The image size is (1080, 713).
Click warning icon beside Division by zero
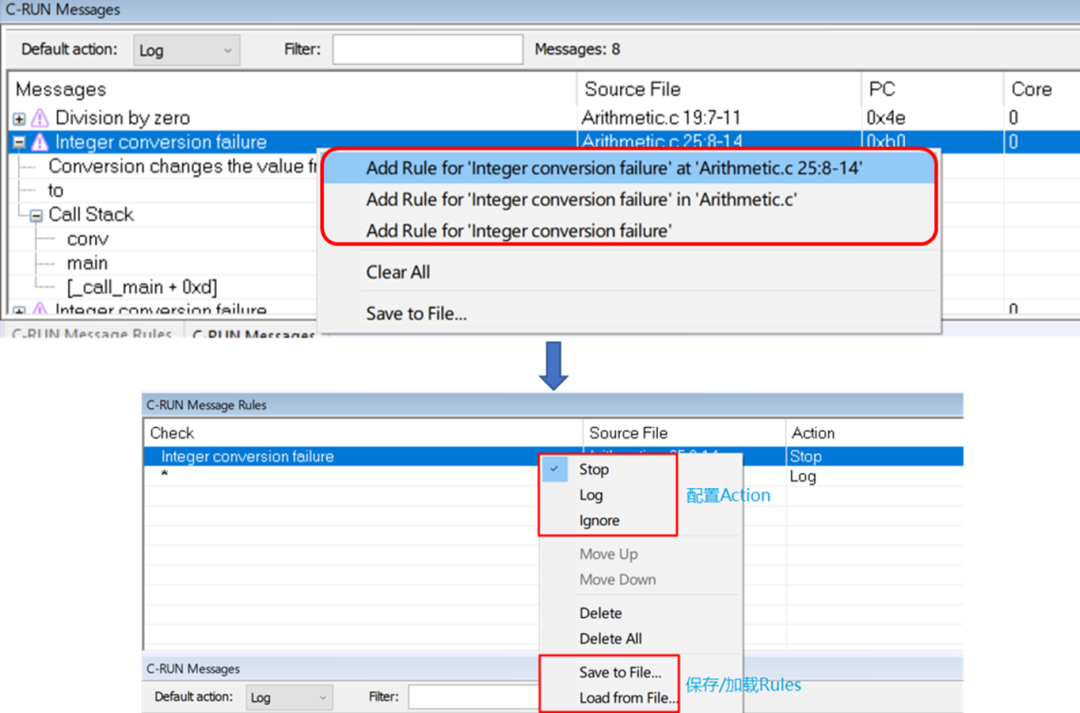pos(40,118)
